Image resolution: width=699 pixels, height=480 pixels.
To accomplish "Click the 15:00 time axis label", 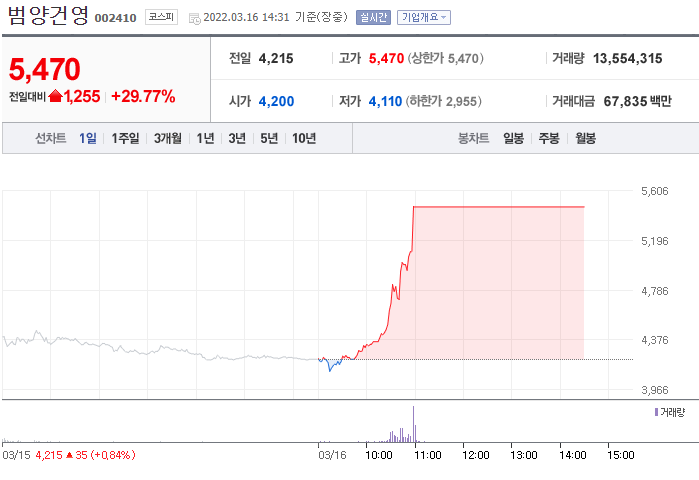I will click(x=621, y=455).
